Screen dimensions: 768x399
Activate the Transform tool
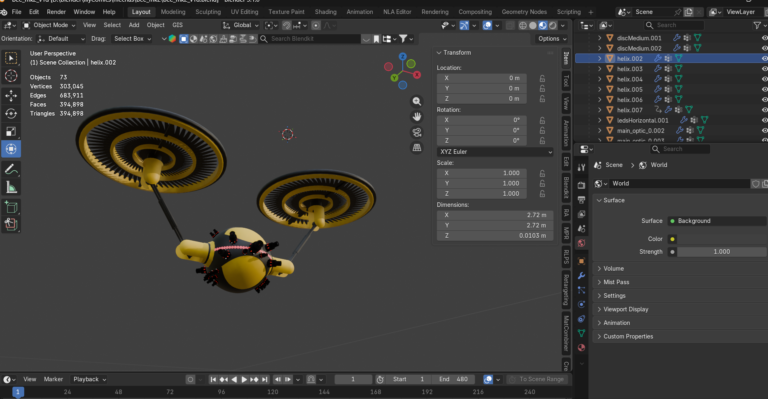11,149
